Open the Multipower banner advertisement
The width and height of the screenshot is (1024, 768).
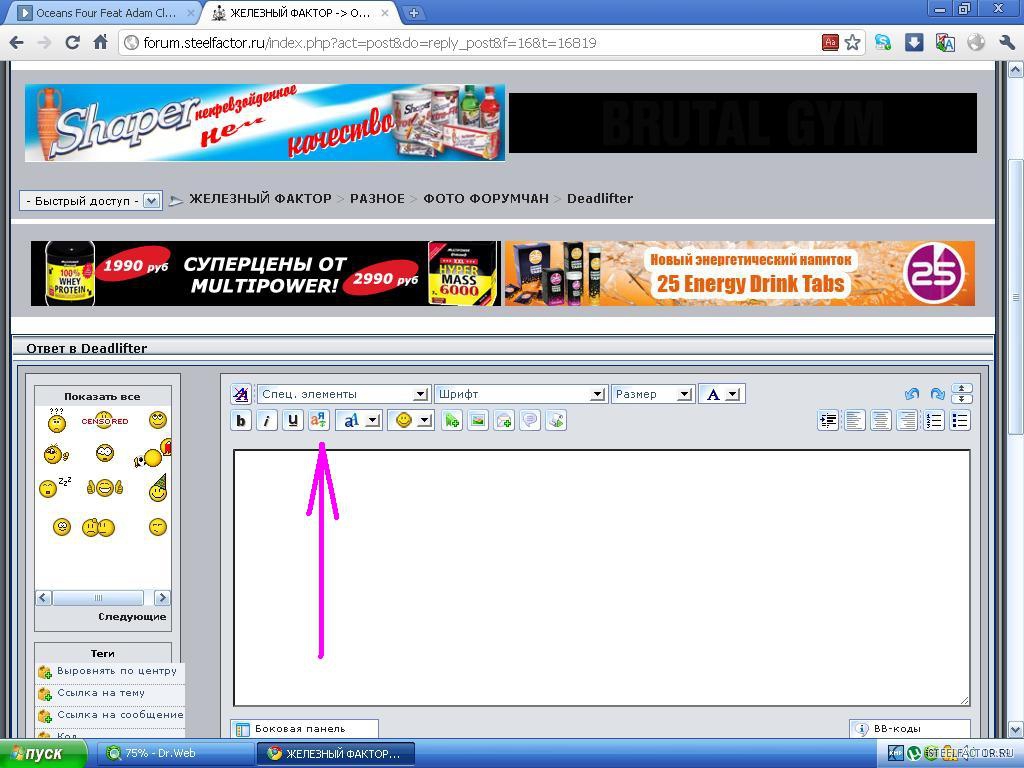tap(265, 274)
